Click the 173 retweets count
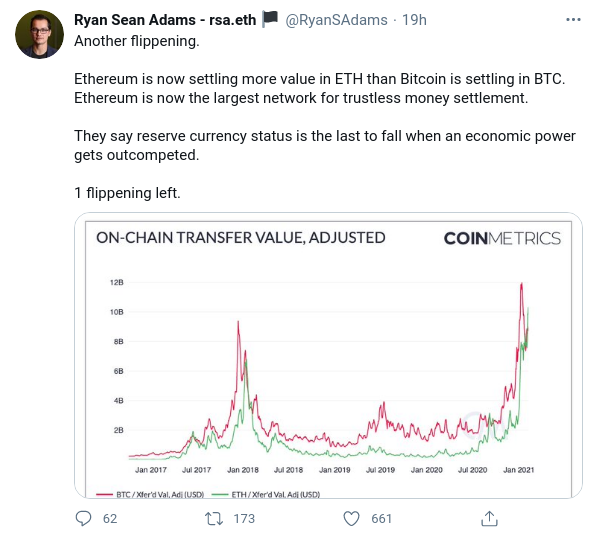Image resolution: width=598 pixels, height=538 pixels. coord(244,519)
